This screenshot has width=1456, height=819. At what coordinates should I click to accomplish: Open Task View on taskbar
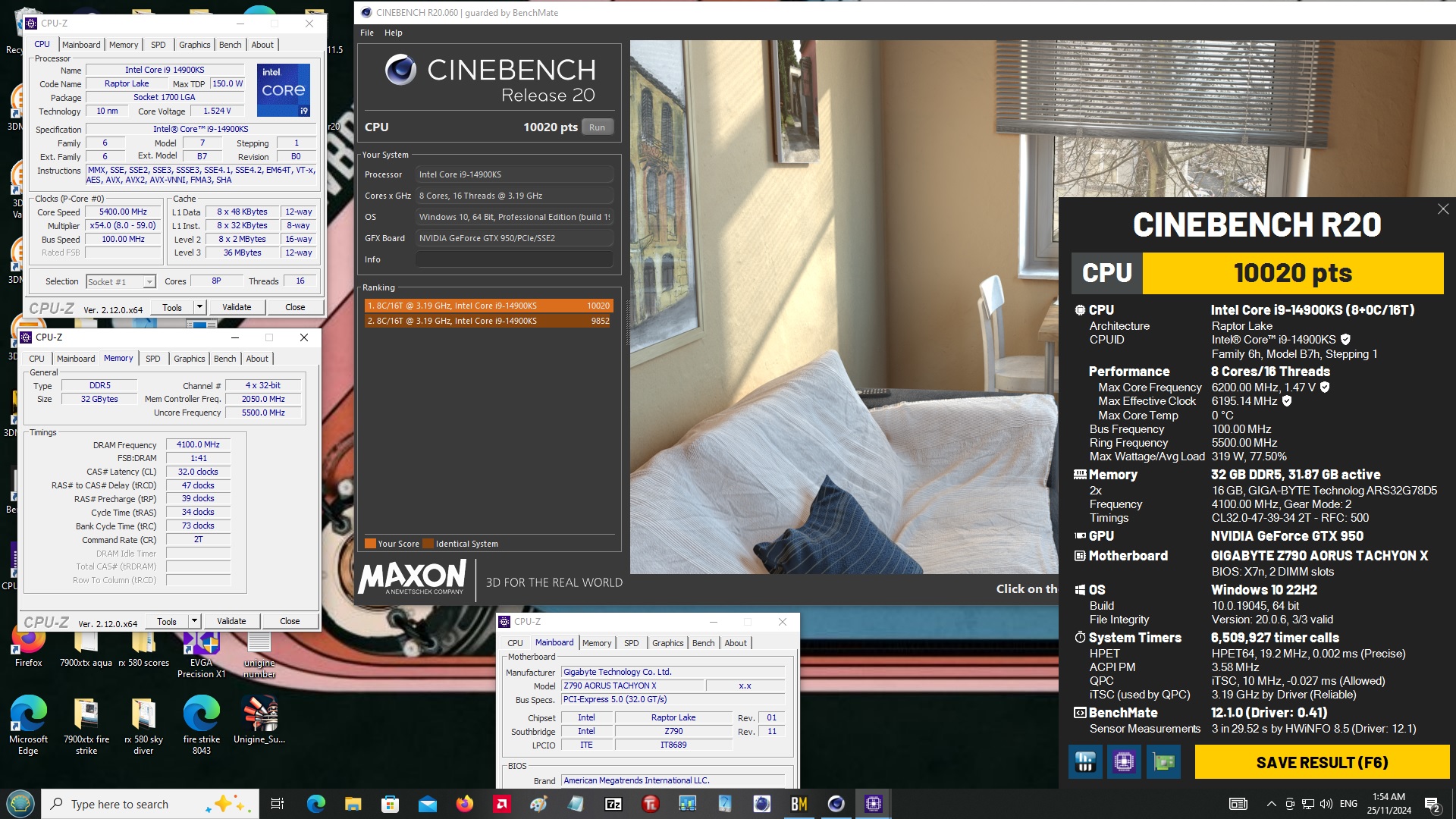278,804
